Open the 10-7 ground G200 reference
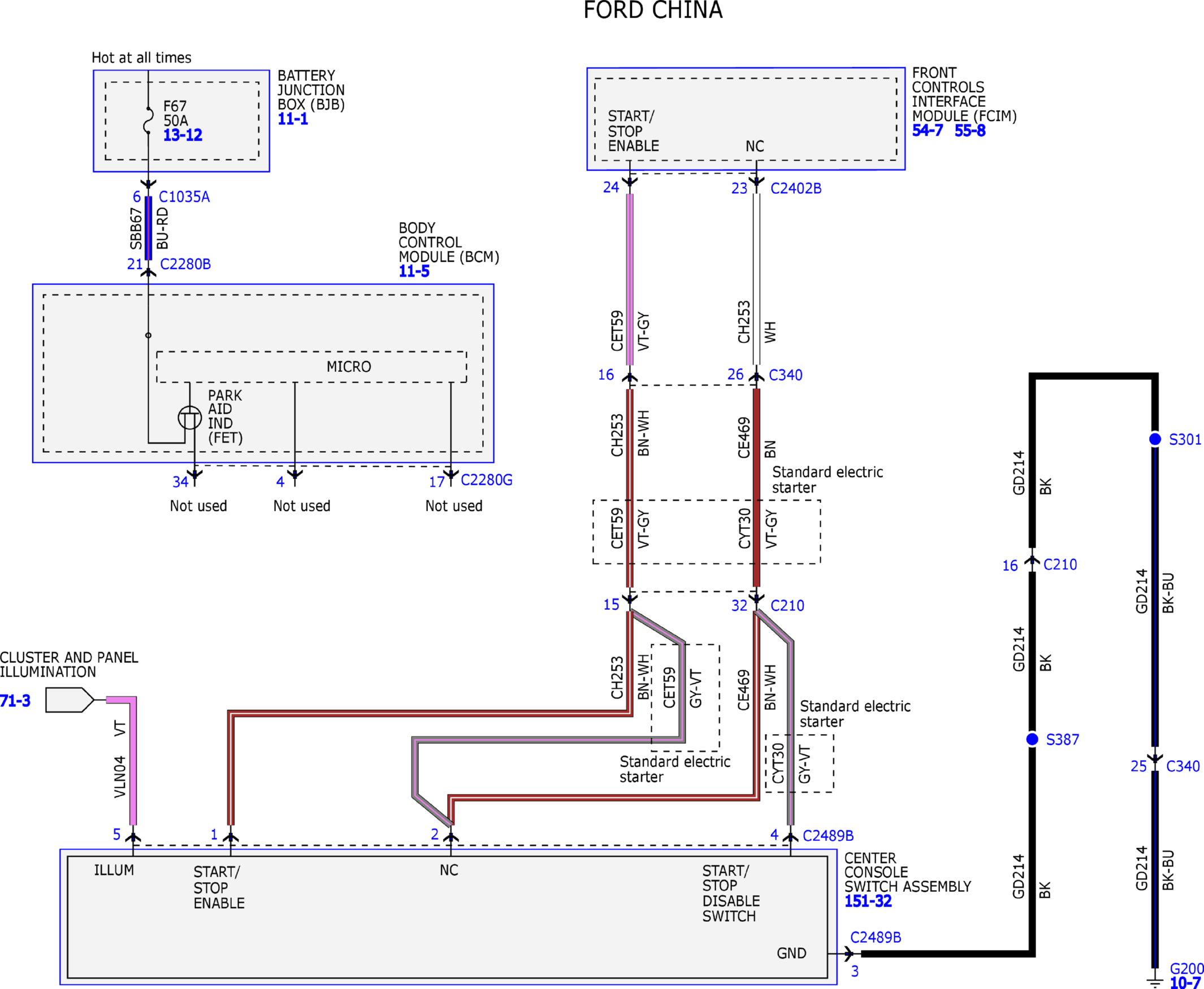Screen dimensions: 1204x989 [x=1185, y=983]
